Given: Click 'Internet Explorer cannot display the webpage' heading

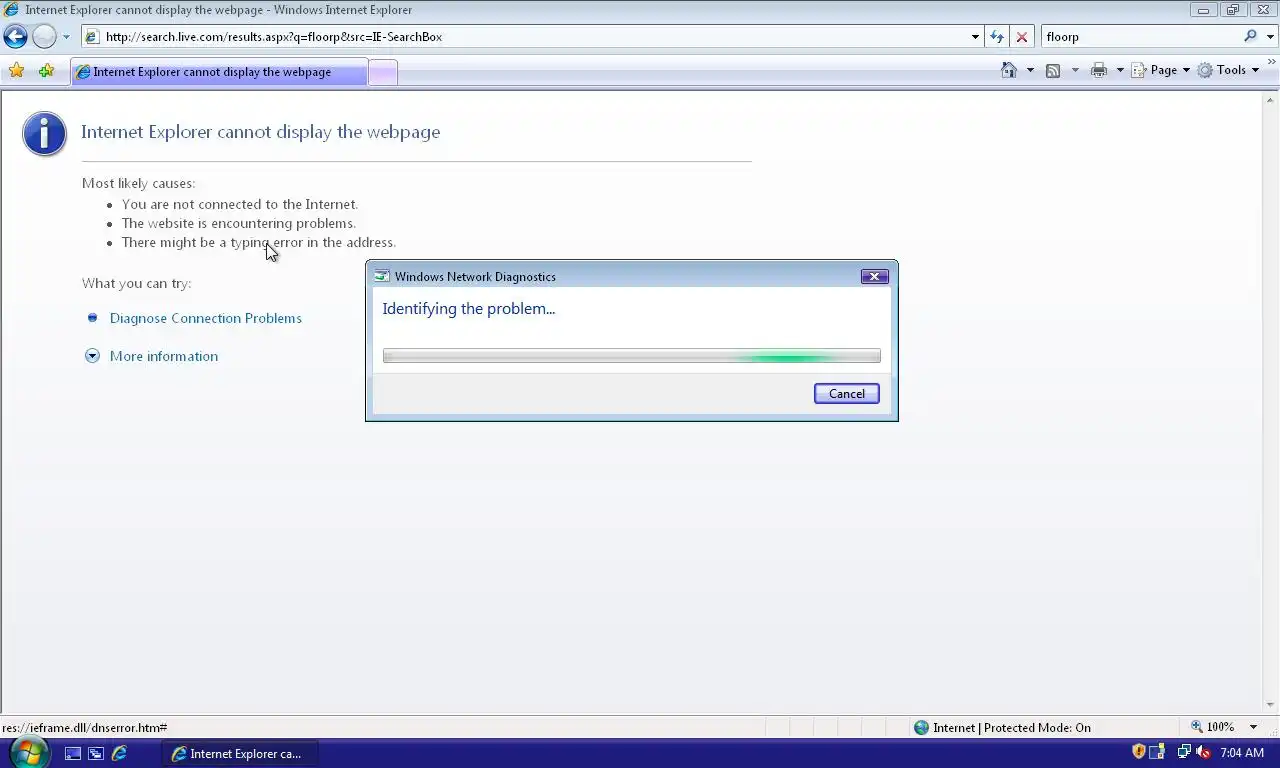Looking at the screenshot, I should point(260,132).
